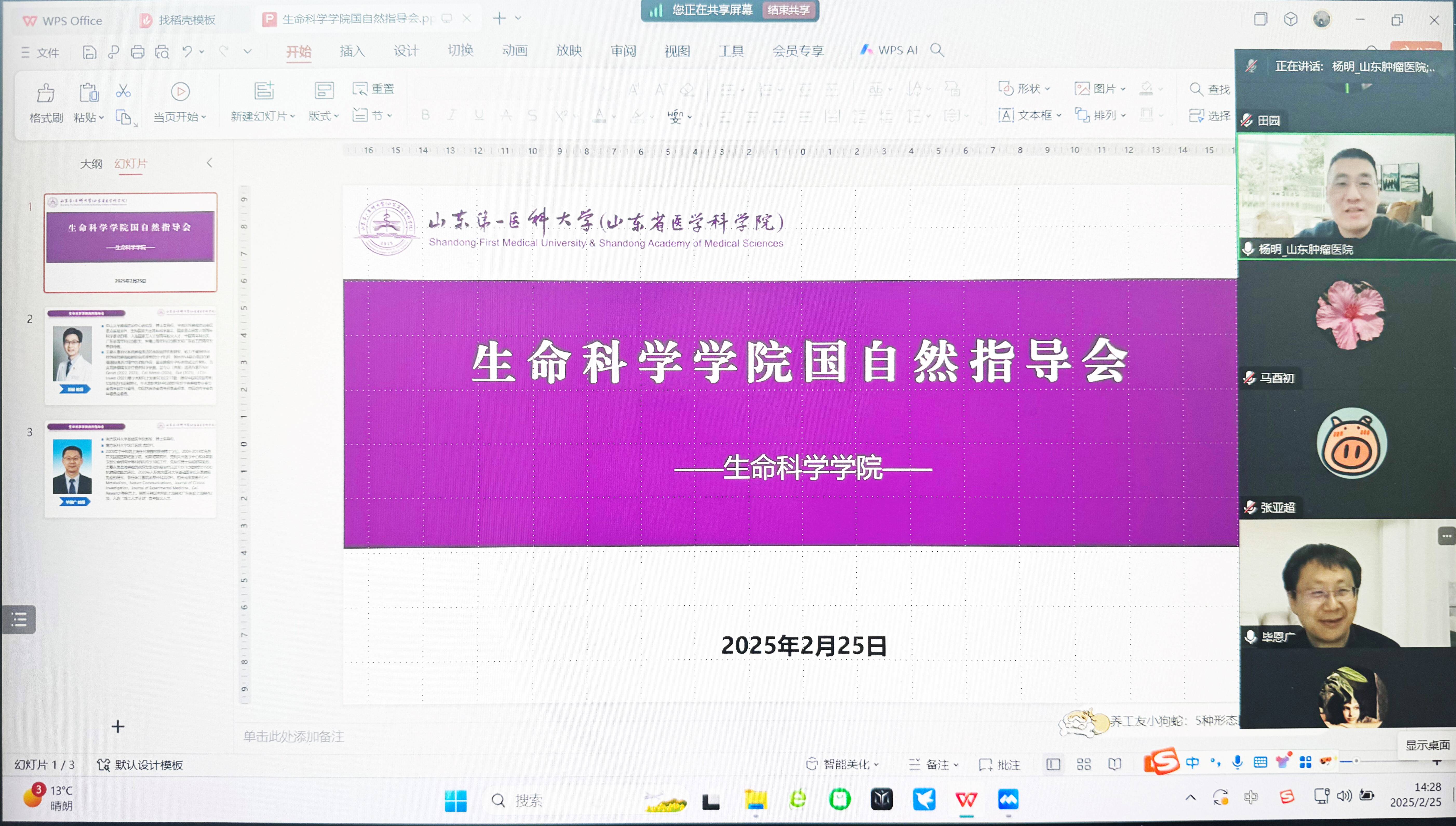Click the outline list icon at left edge
Image resolution: width=1456 pixels, height=826 pixels.
pos(19,619)
